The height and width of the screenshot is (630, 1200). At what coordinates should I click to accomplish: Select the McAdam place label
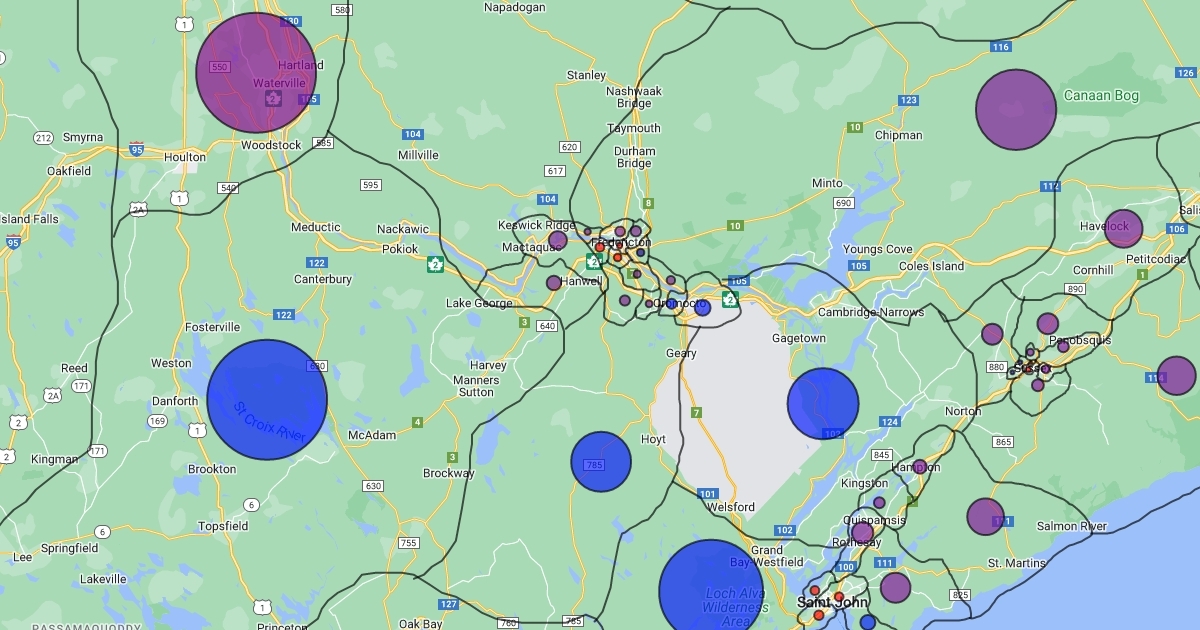tap(371, 435)
